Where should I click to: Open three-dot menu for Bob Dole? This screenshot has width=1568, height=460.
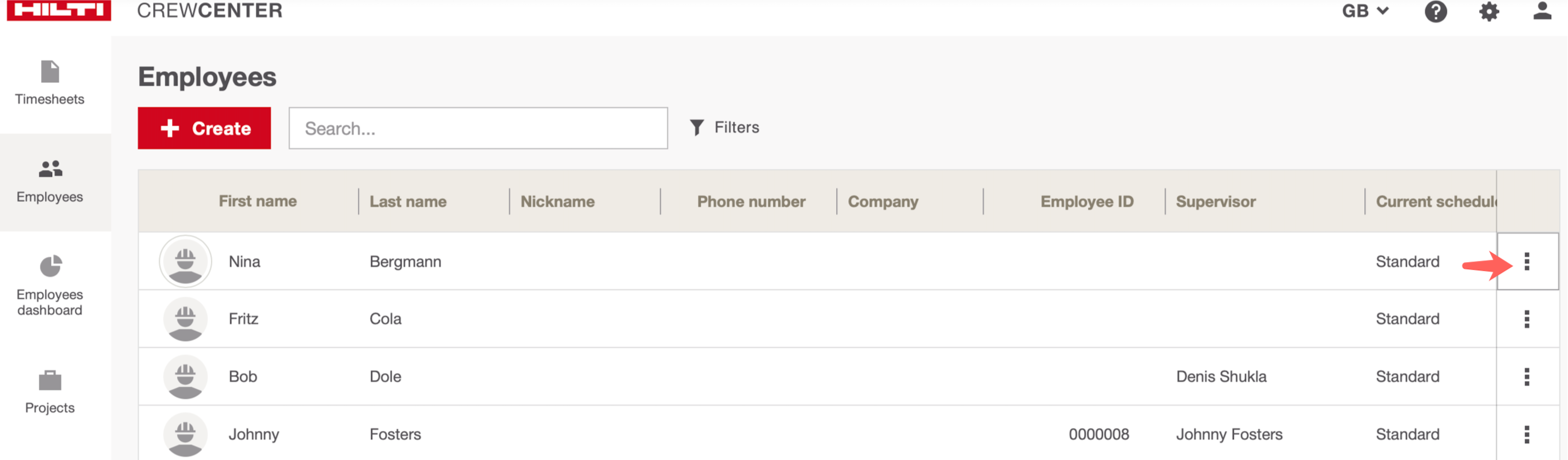(1526, 377)
